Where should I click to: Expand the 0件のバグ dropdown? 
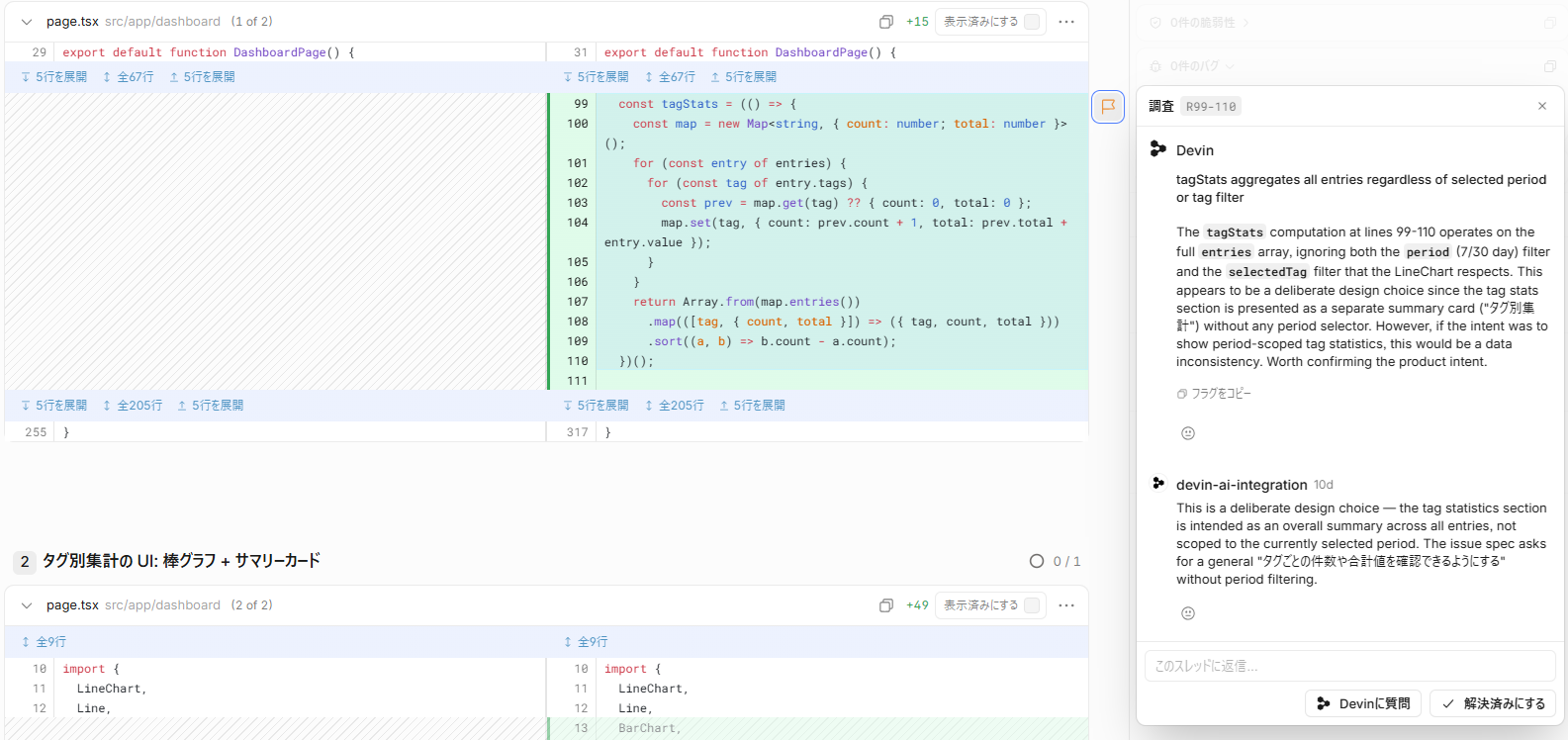(x=1193, y=66)
